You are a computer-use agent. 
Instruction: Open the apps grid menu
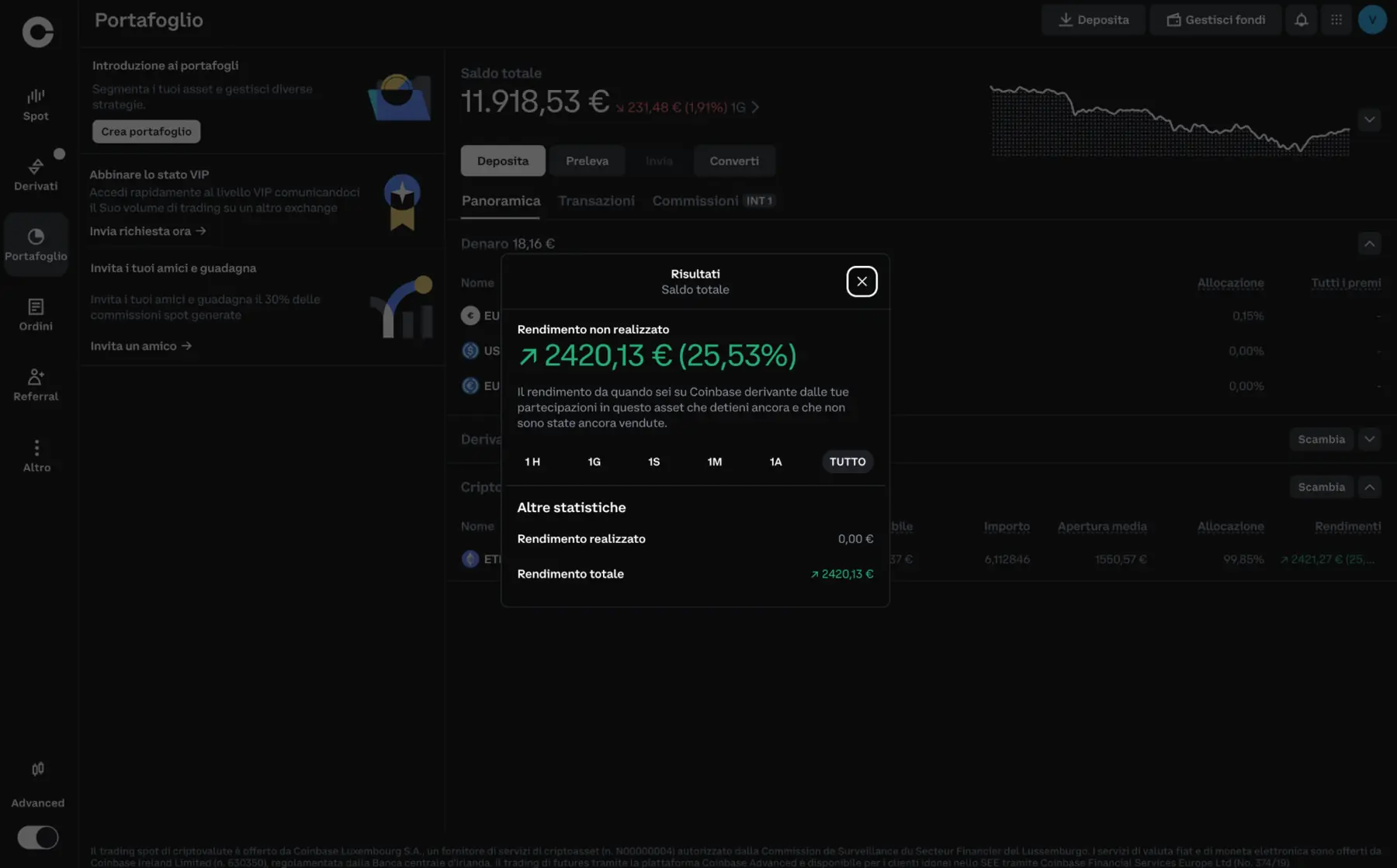point(1336,20)
